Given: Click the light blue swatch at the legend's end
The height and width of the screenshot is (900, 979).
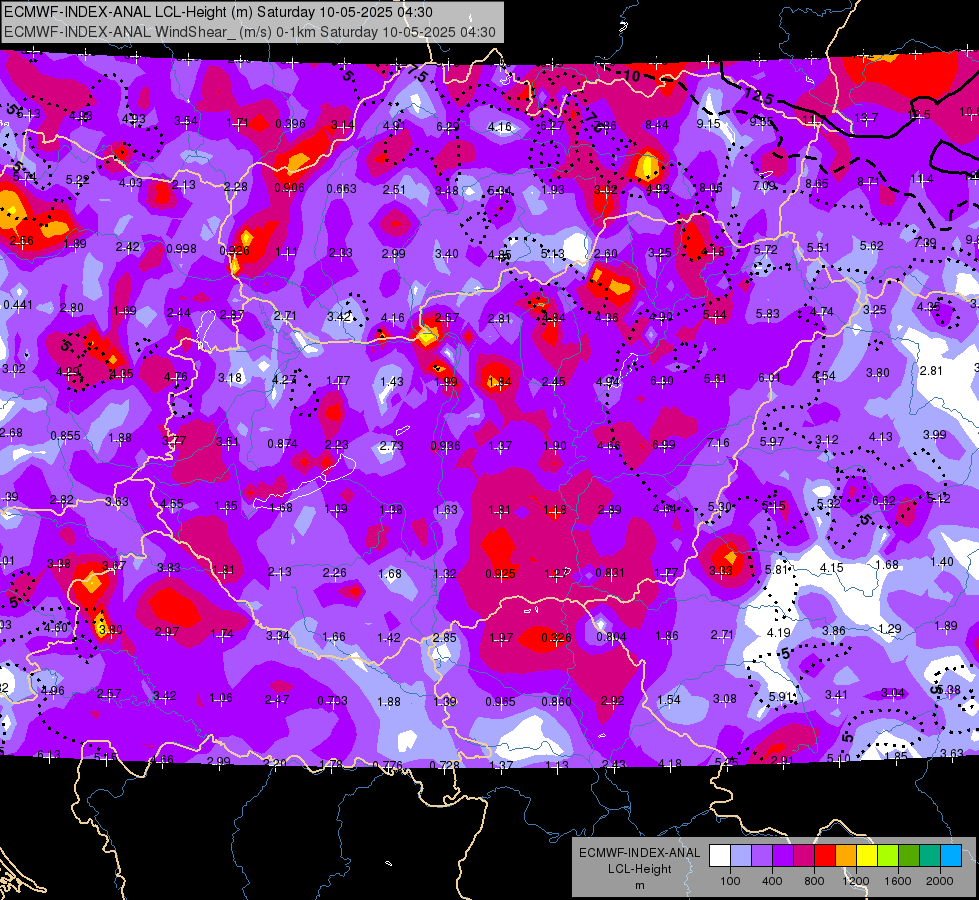Looking at the screenshot, I should pyautogui.click(x=952, y=856).
